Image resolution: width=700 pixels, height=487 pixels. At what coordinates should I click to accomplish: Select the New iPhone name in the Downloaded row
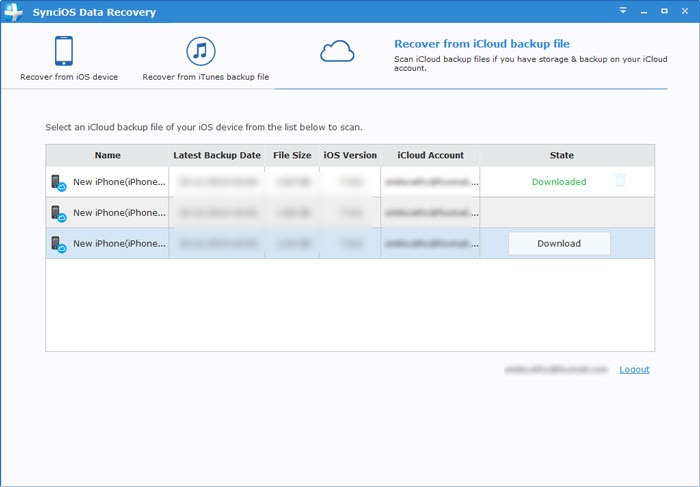click(x=119, y=182)
